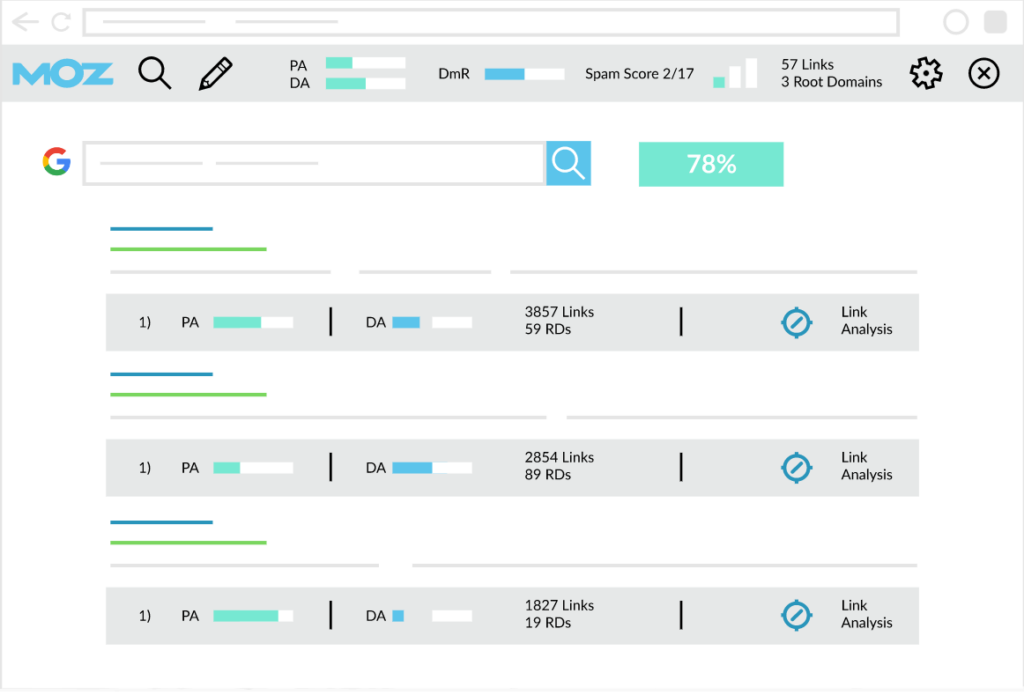
Task: Click the pencil tool in the Moz toolbar
Action: point(215,73)
